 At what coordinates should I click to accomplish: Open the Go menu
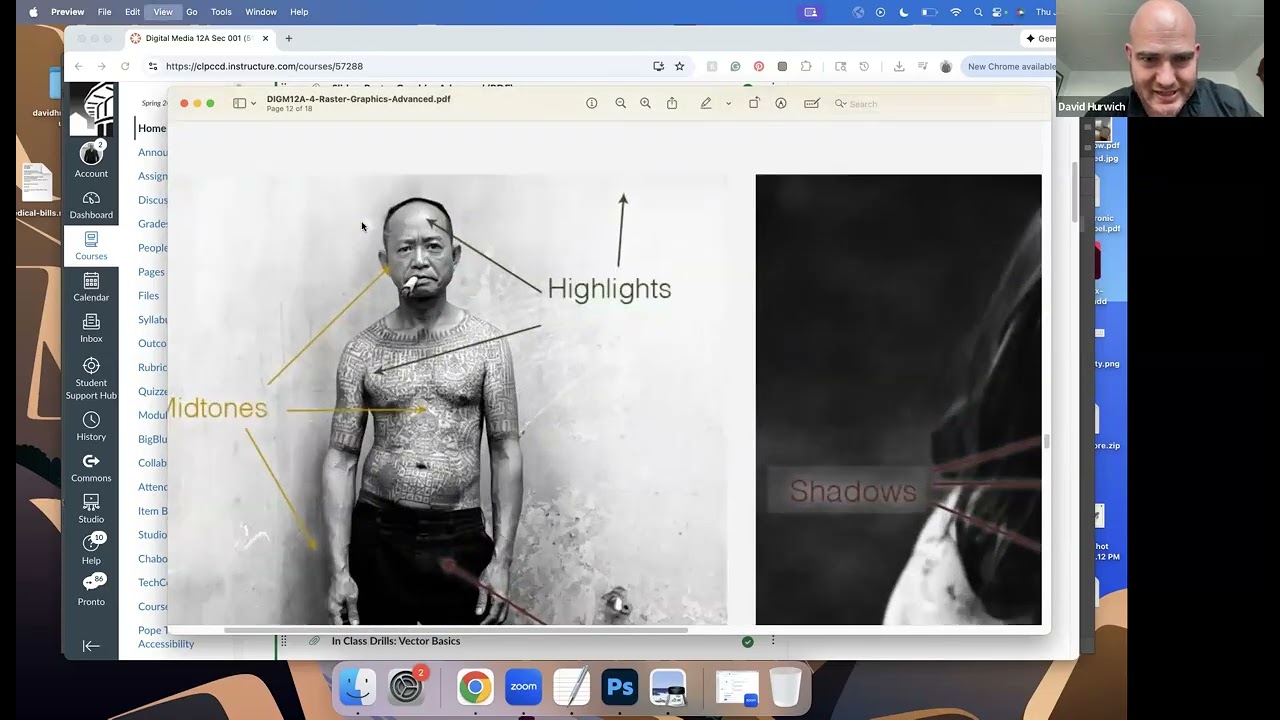pos(191,12)
